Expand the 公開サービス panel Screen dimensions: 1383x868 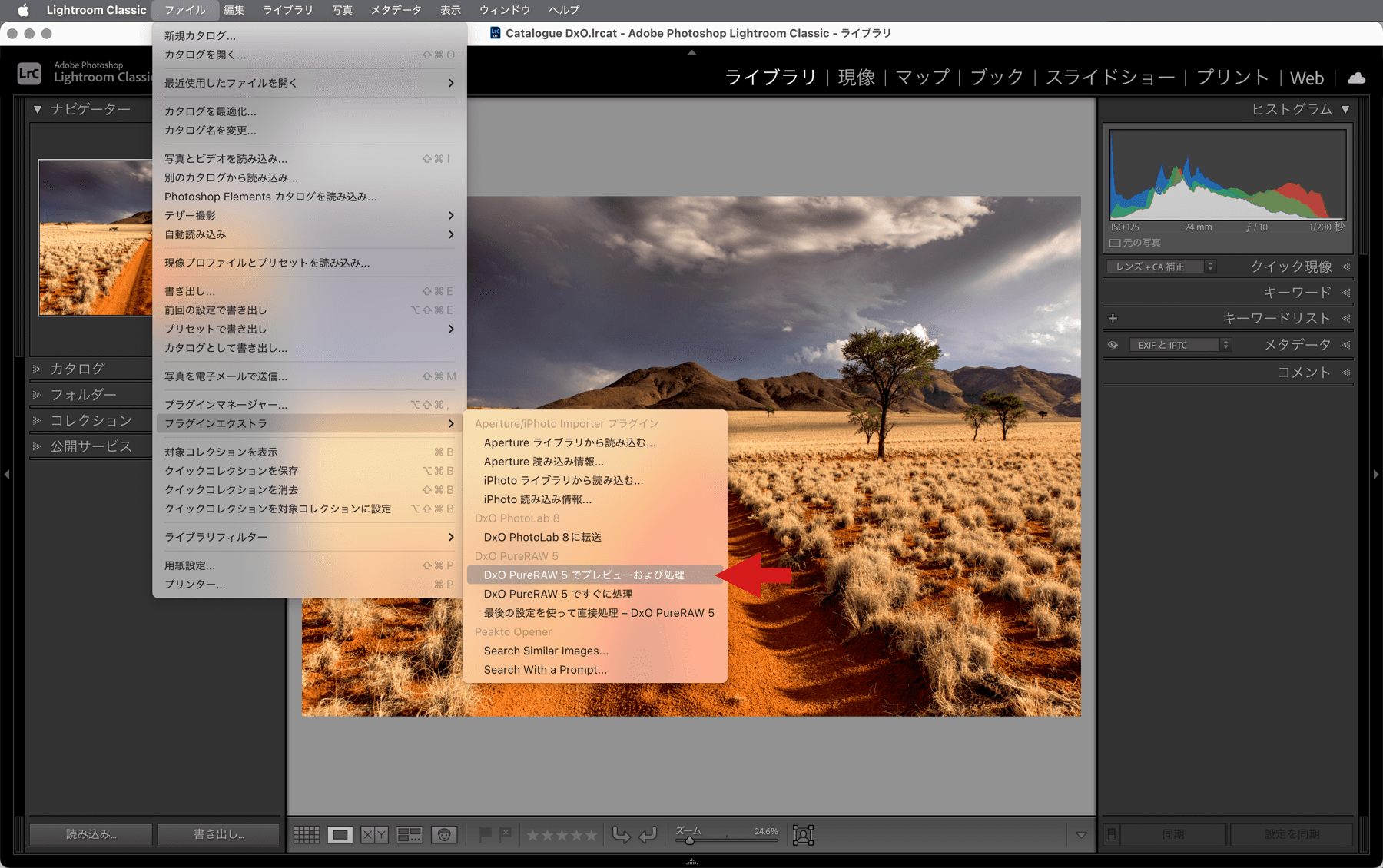point(37,446)
